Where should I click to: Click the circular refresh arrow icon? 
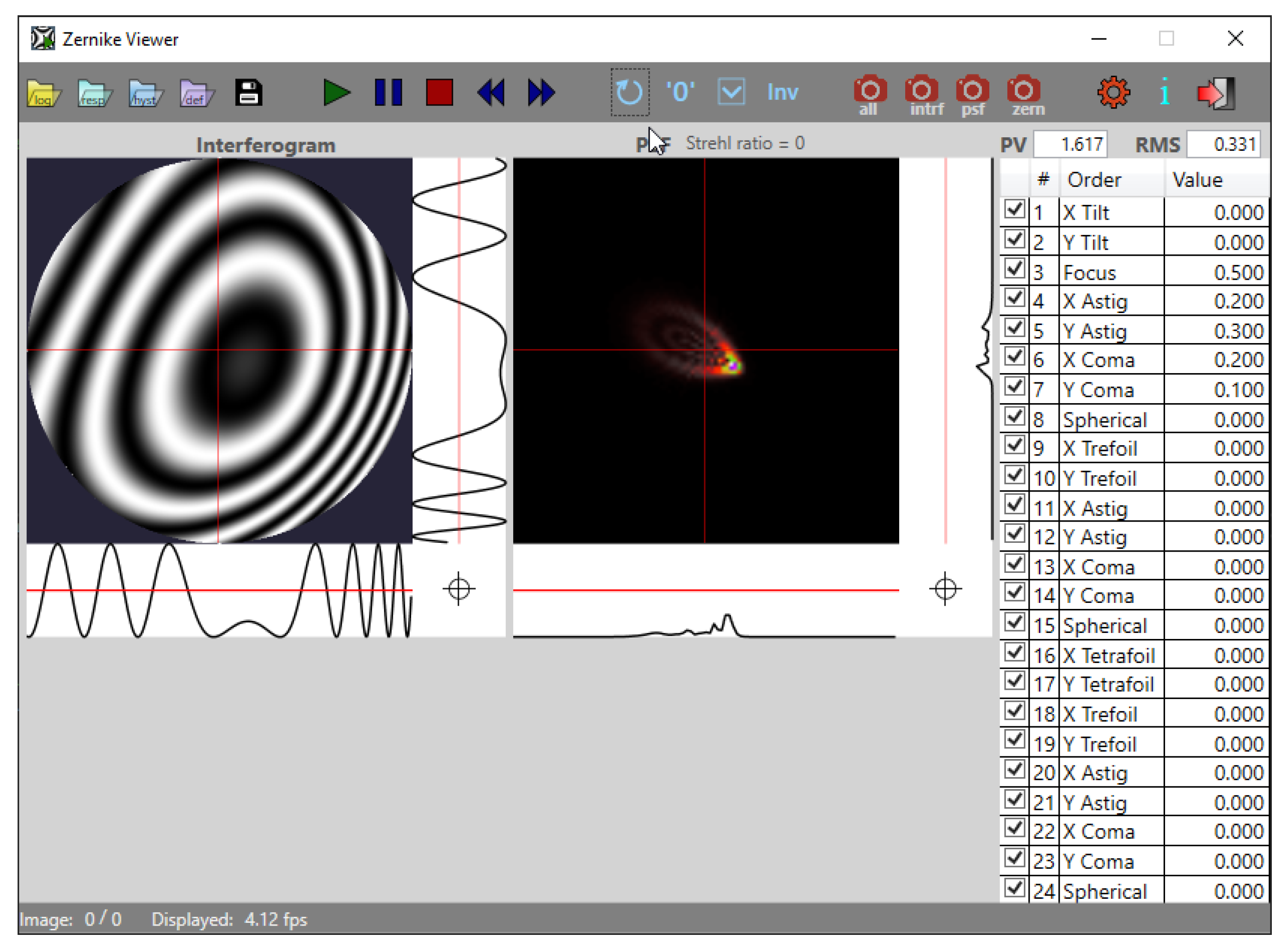coord(629,92)
